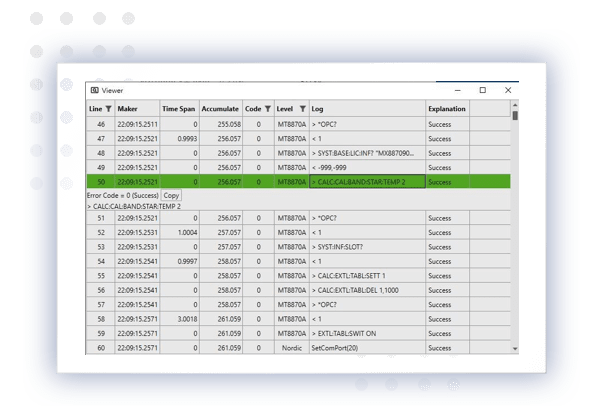The image size is (600, 406).
Task: Click the Accumulate column header
Action: [220, 108]
